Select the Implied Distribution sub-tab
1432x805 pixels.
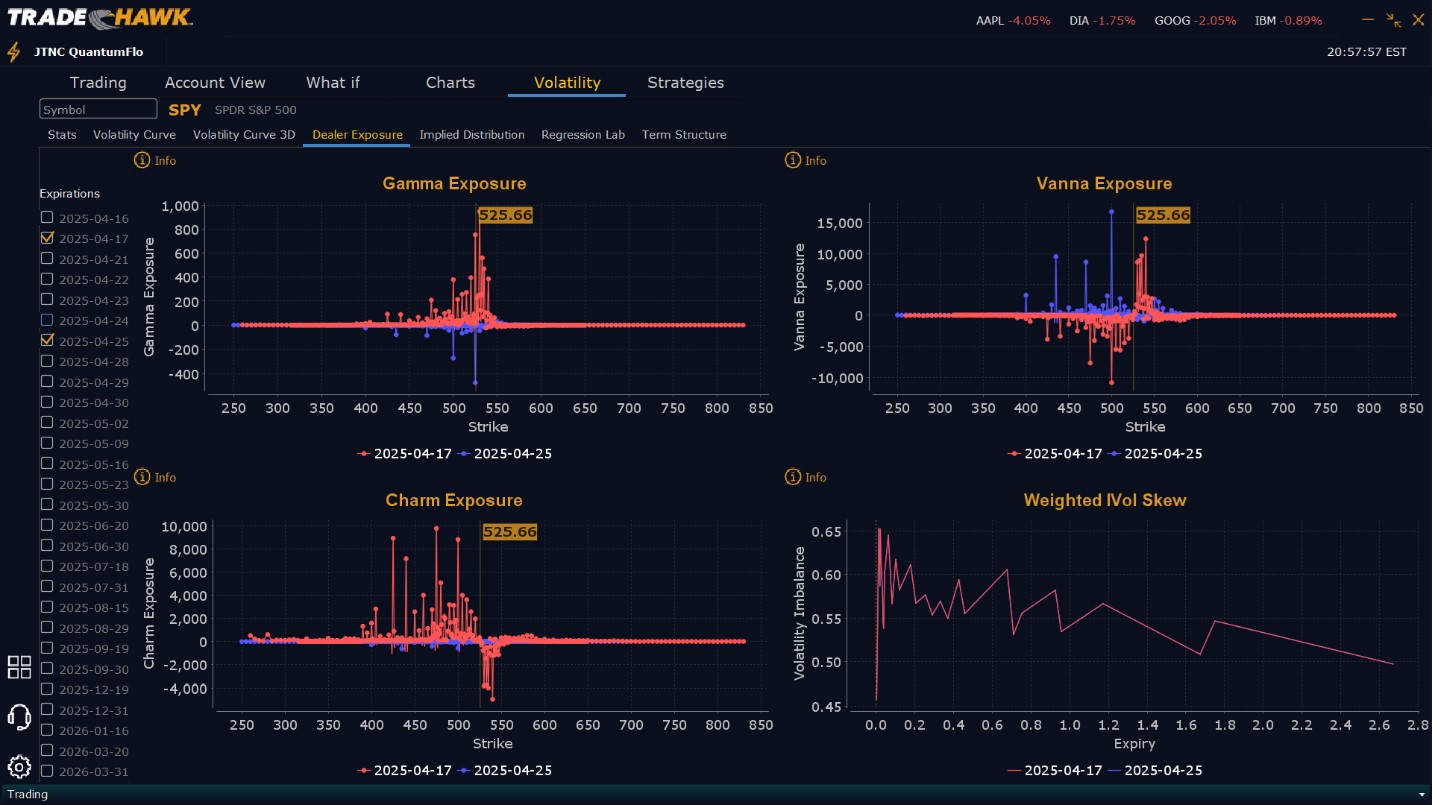tap(472, 135)
